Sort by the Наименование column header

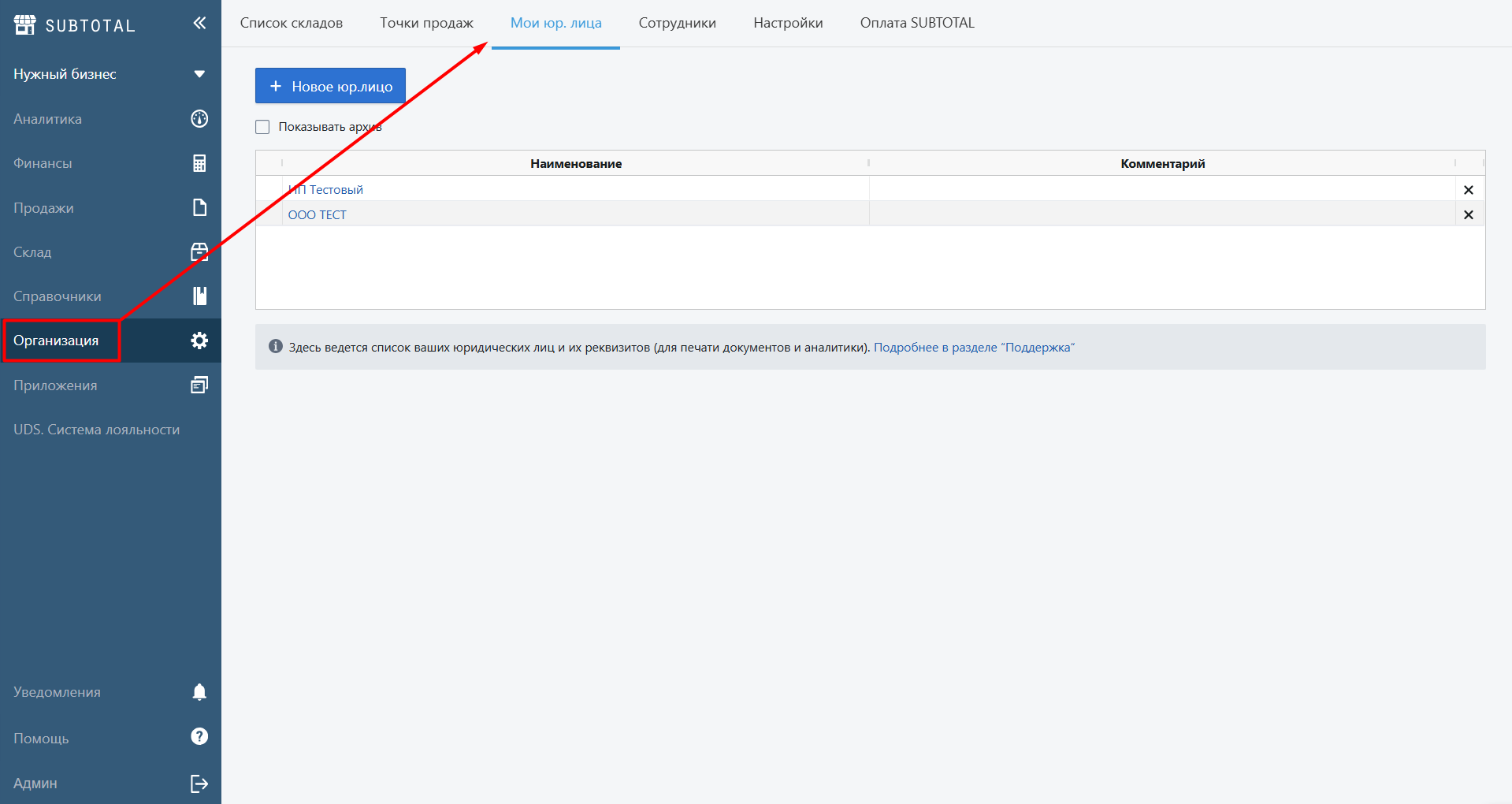click(575, 164)
